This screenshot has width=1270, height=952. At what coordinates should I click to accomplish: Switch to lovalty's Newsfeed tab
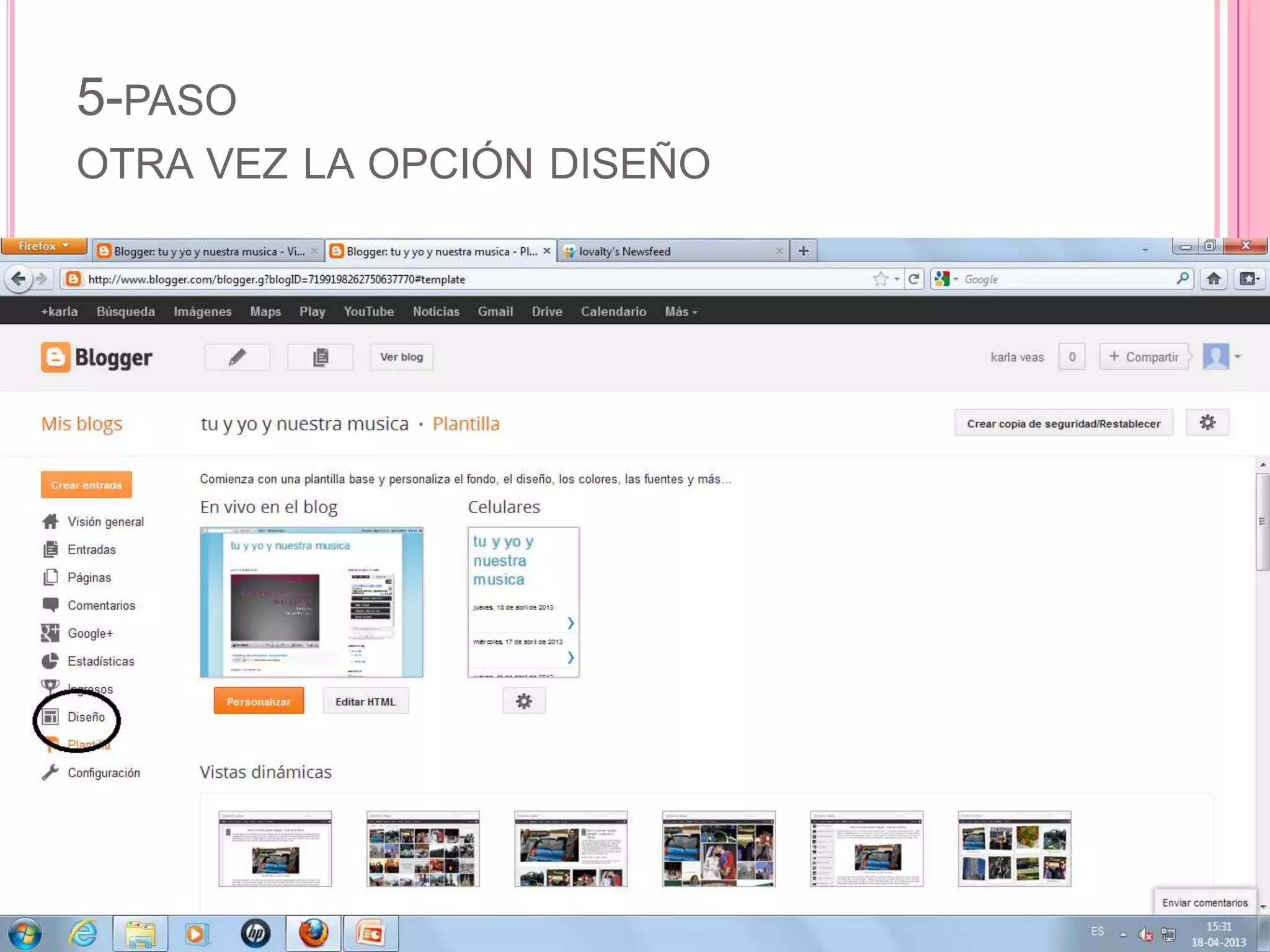pyautogui.click(x=673, y=251)
